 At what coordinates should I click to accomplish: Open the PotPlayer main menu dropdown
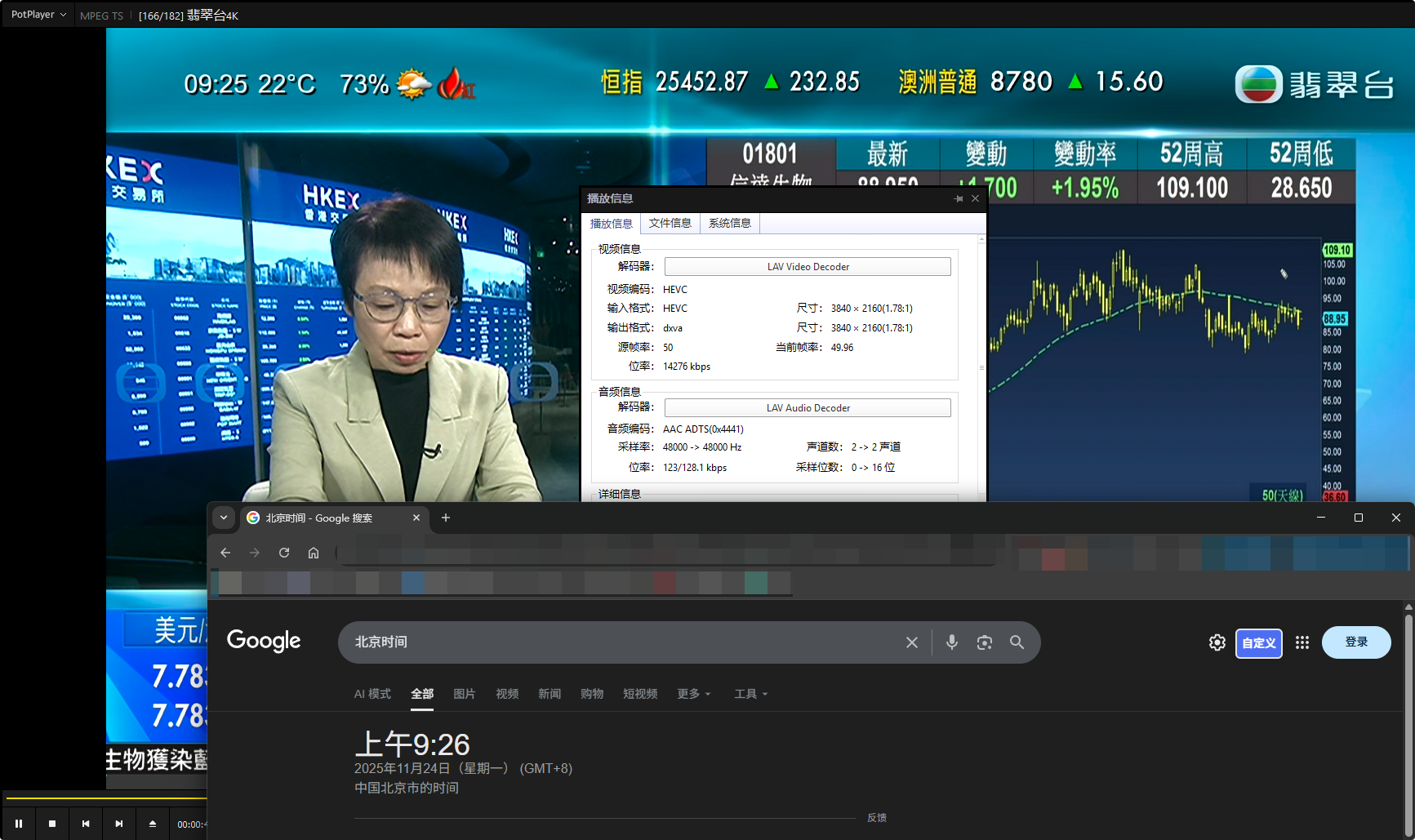tap(38, 15)
